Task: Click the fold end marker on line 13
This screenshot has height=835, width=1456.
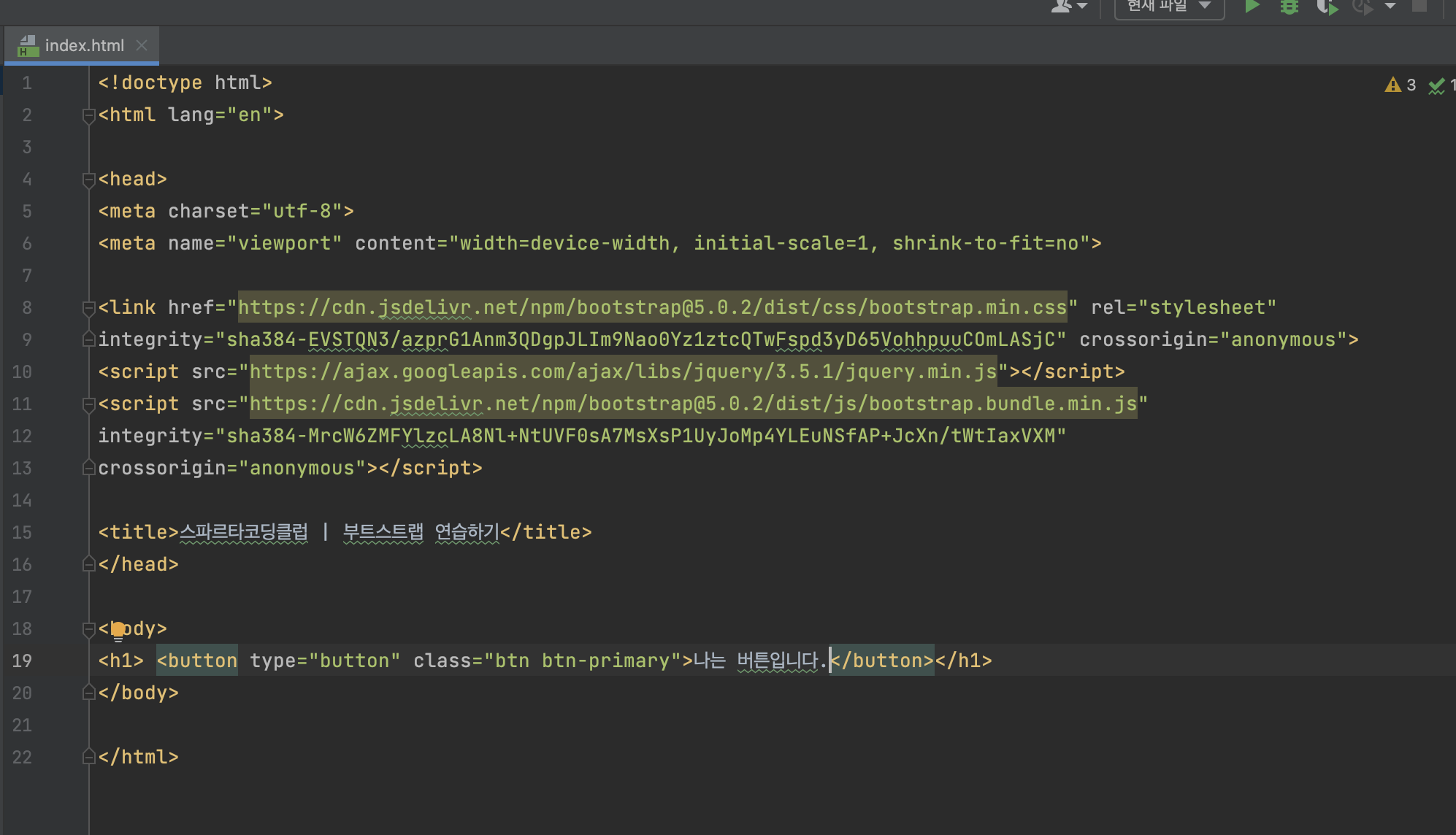Action: (x=88, y=468)
